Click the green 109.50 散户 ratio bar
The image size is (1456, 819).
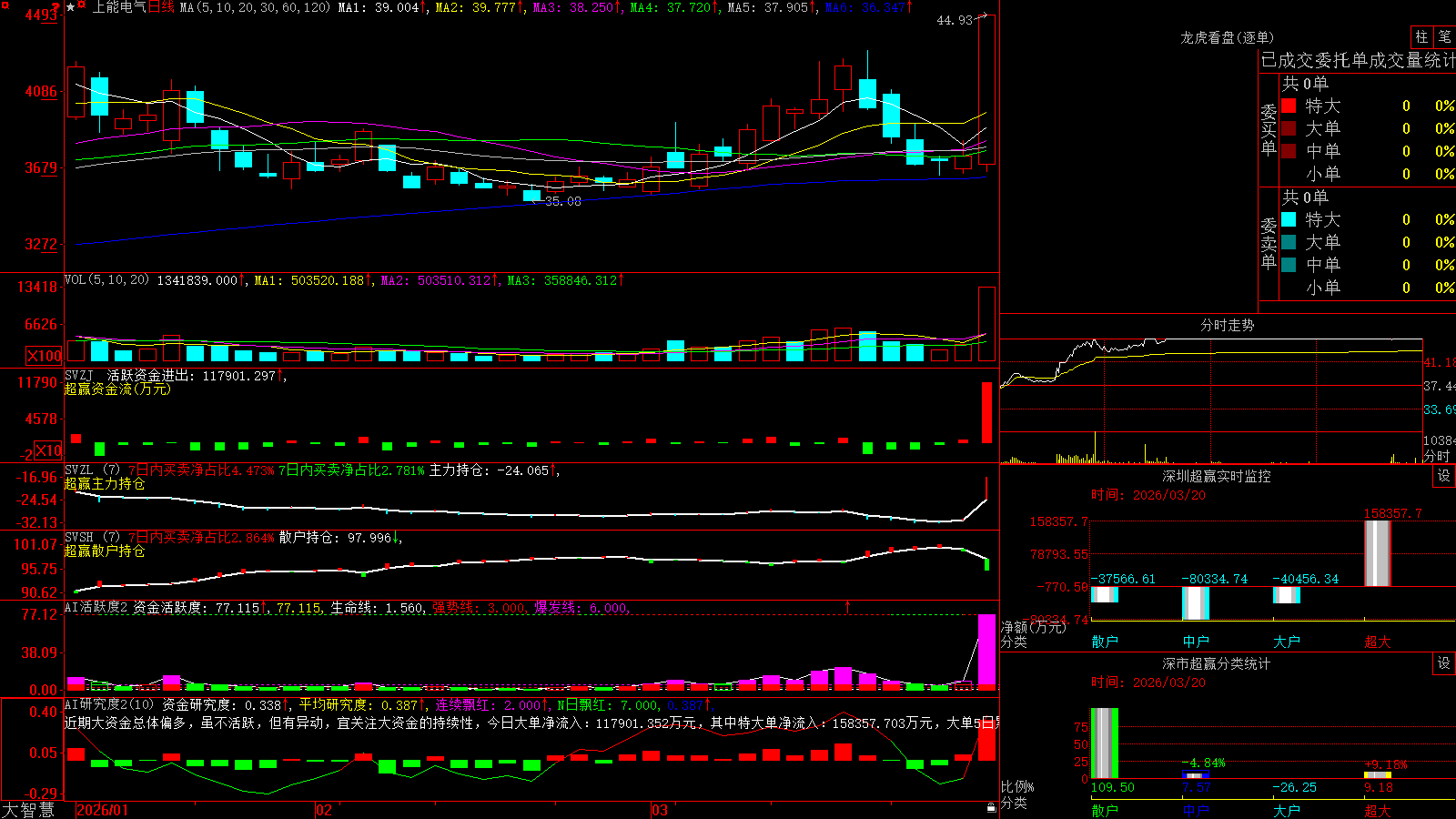click(1105, 743)
